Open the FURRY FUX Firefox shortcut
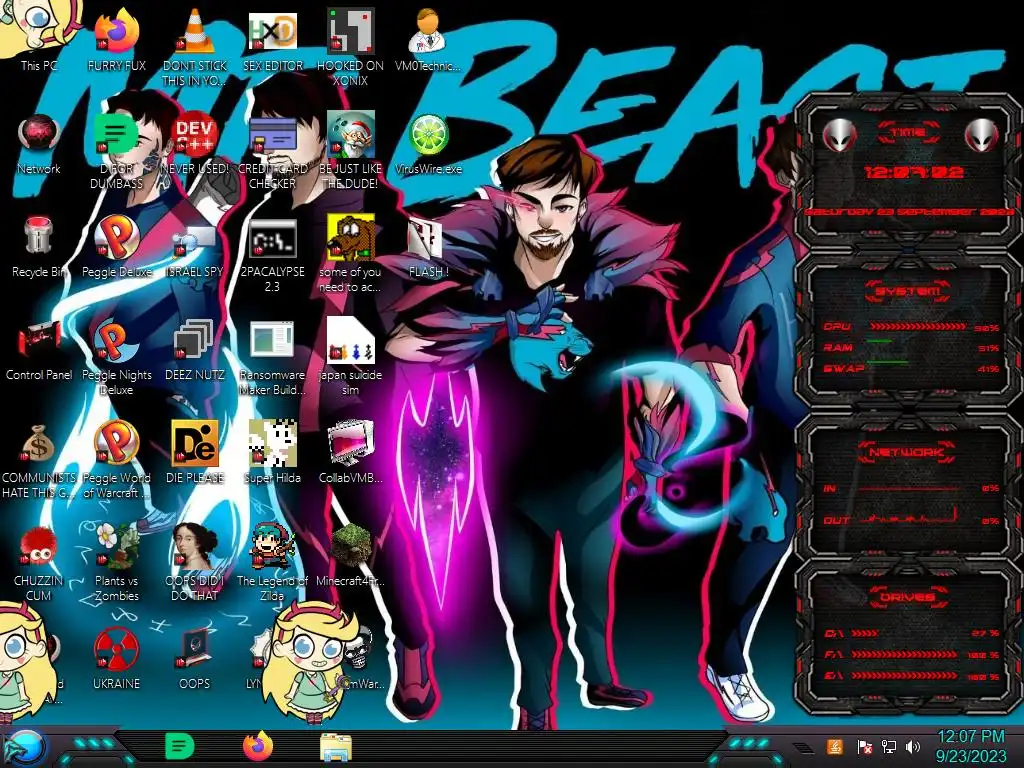The image size is (1024, 768). pyautogui.click(x=116, y=40)
